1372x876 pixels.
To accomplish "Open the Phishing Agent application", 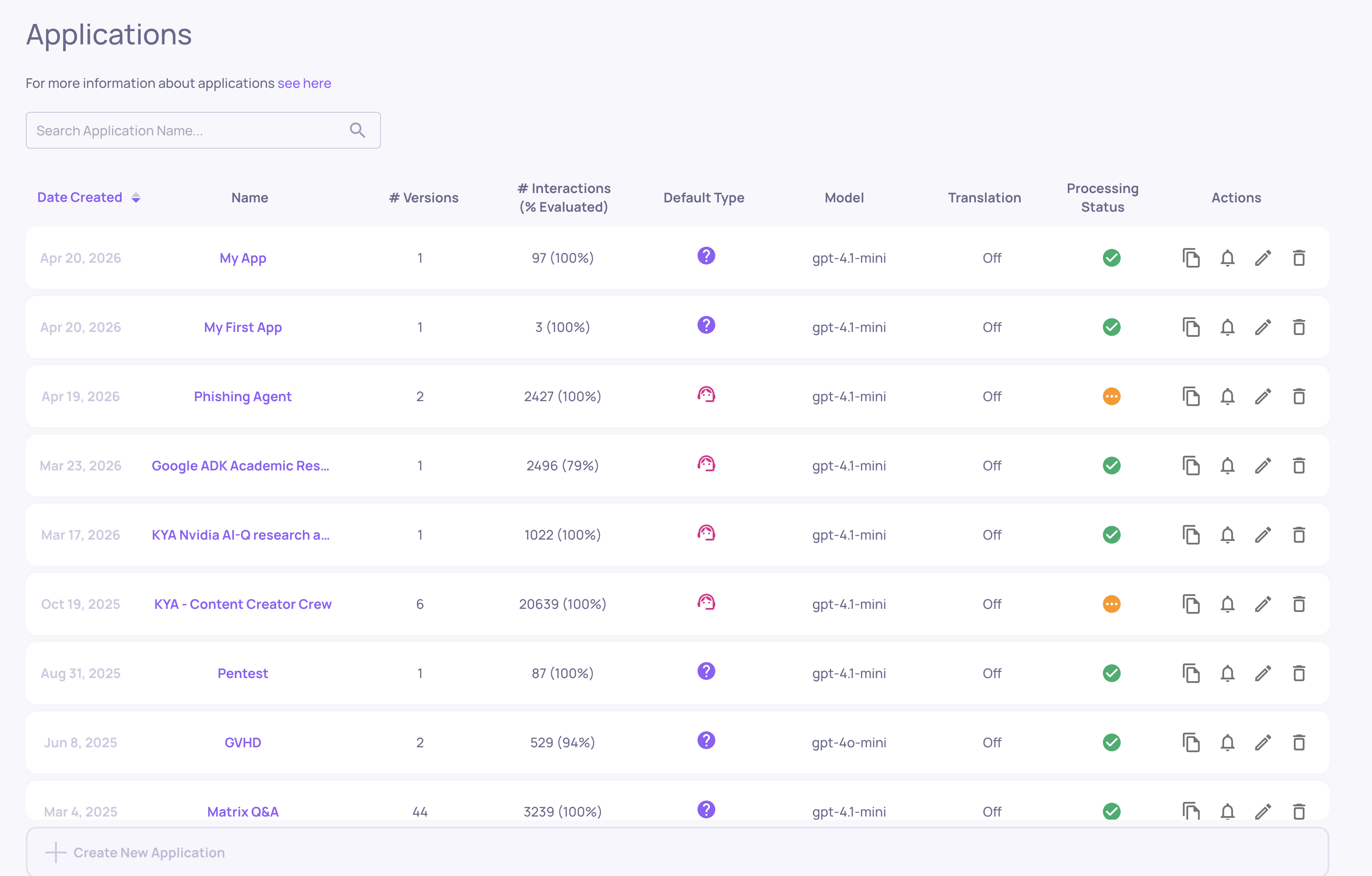I will pyautogui.click(x=243, y=396).
